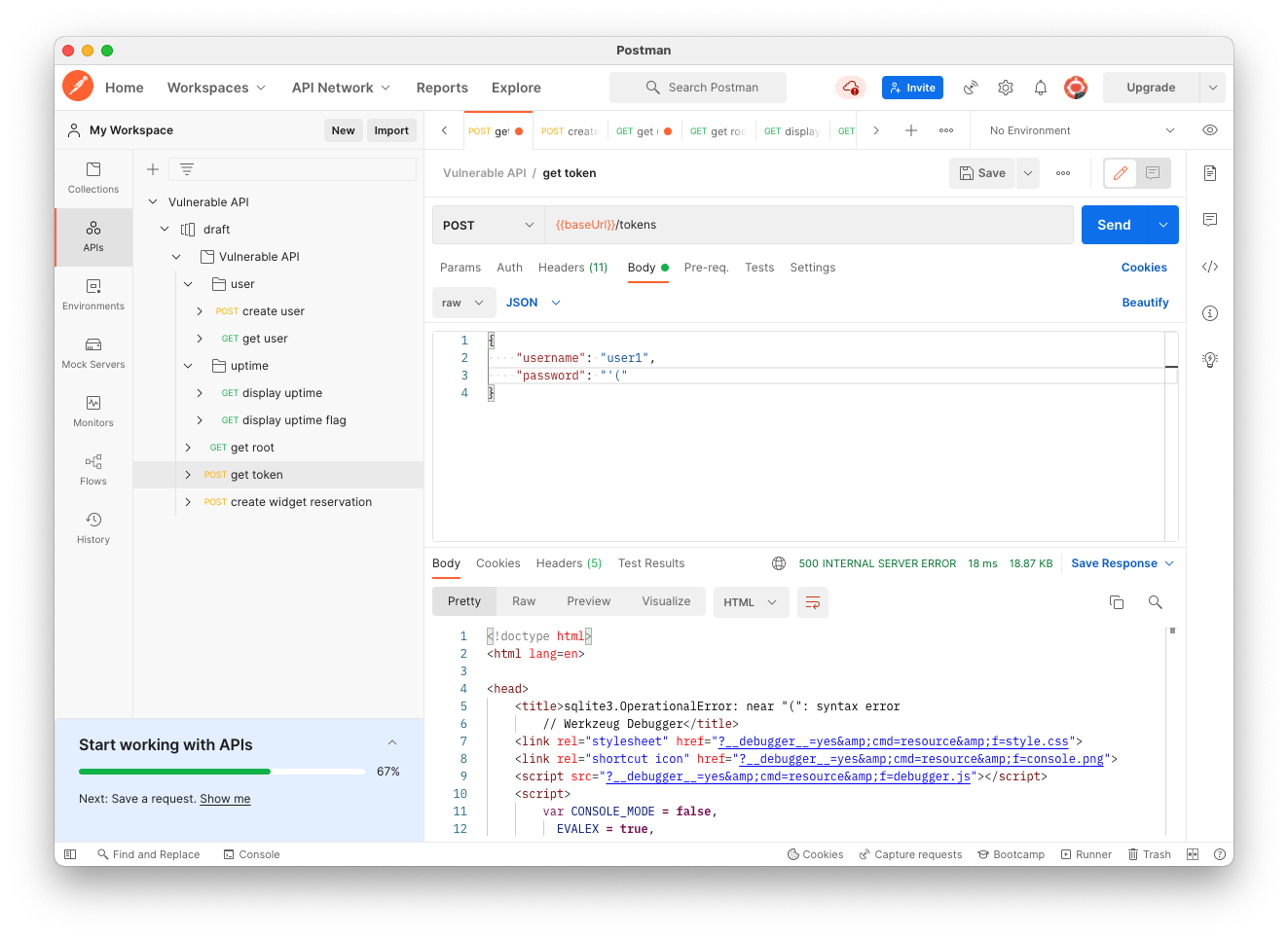Screen dimensions: 1288x938
Task: Toggle line wrap in response viewer
Action: [813, 602]
